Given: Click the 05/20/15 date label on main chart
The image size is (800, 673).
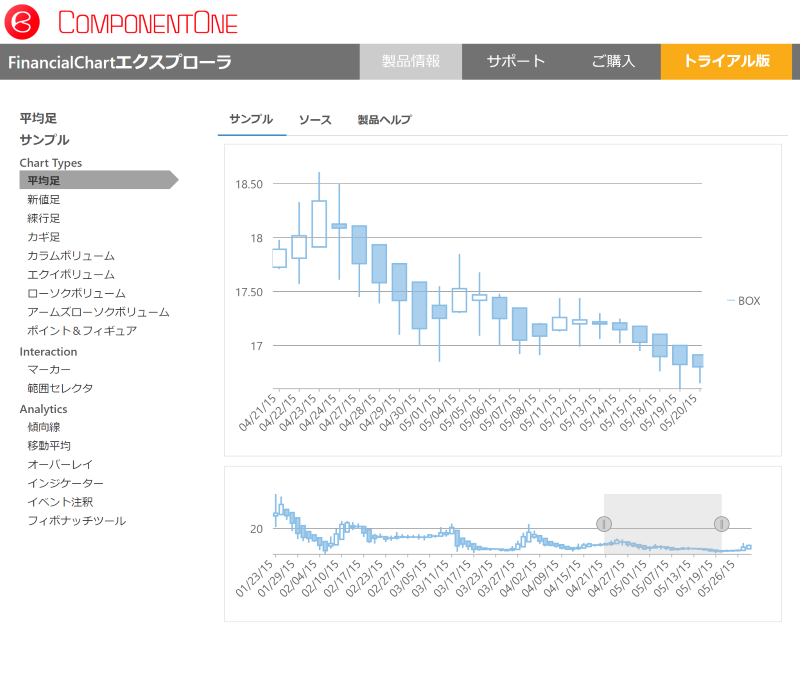Looking at the screenshot, I should 678,413.
